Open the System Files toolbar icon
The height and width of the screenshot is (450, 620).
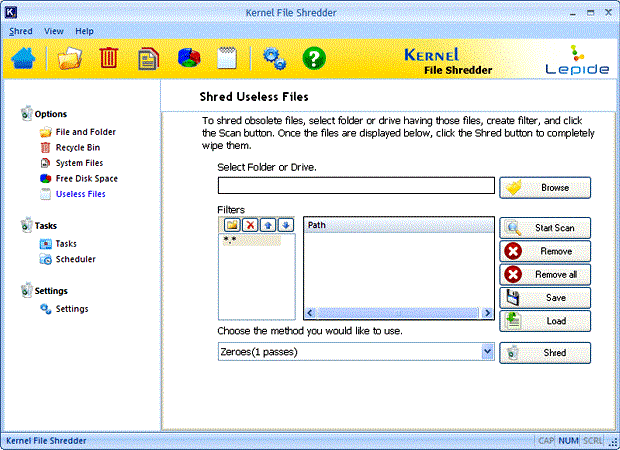click(148, 59)
